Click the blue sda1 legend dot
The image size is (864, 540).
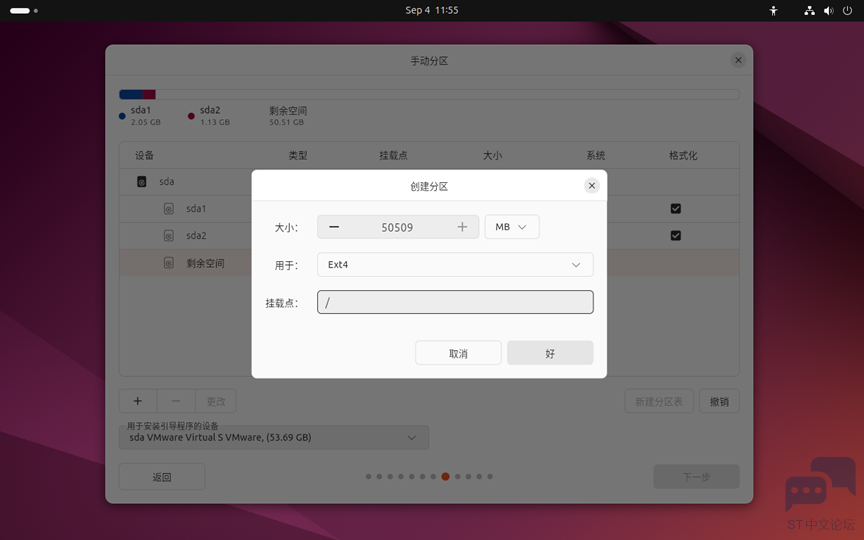122,116
